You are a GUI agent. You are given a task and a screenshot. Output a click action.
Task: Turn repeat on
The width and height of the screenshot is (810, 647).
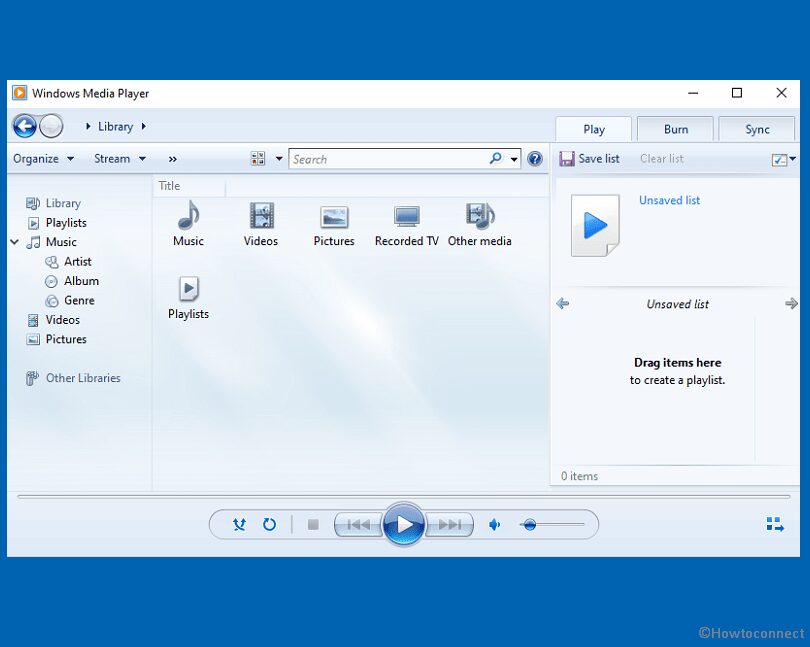[x=269, y=525]
